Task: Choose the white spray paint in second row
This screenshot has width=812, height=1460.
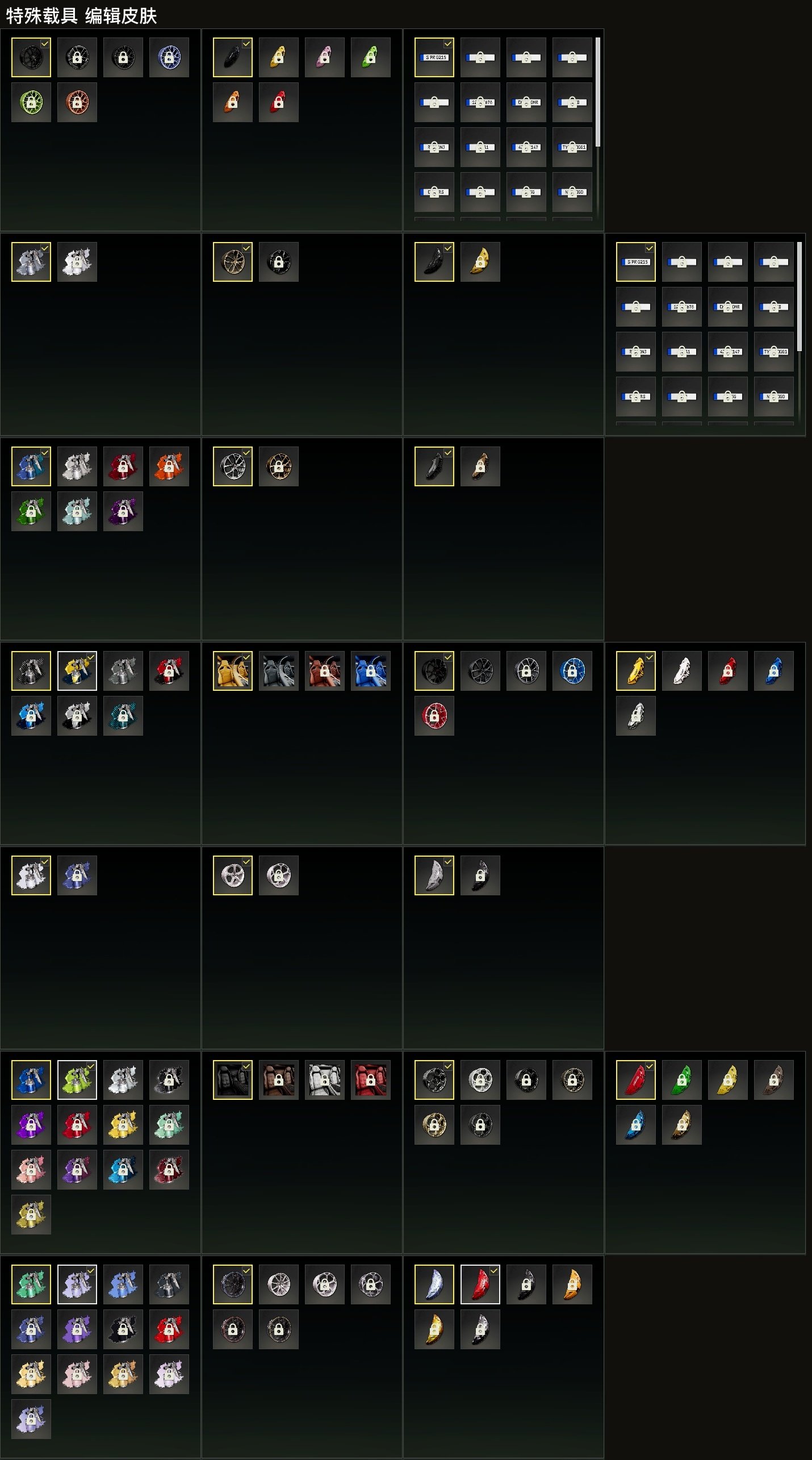Action: coord(77,262)
